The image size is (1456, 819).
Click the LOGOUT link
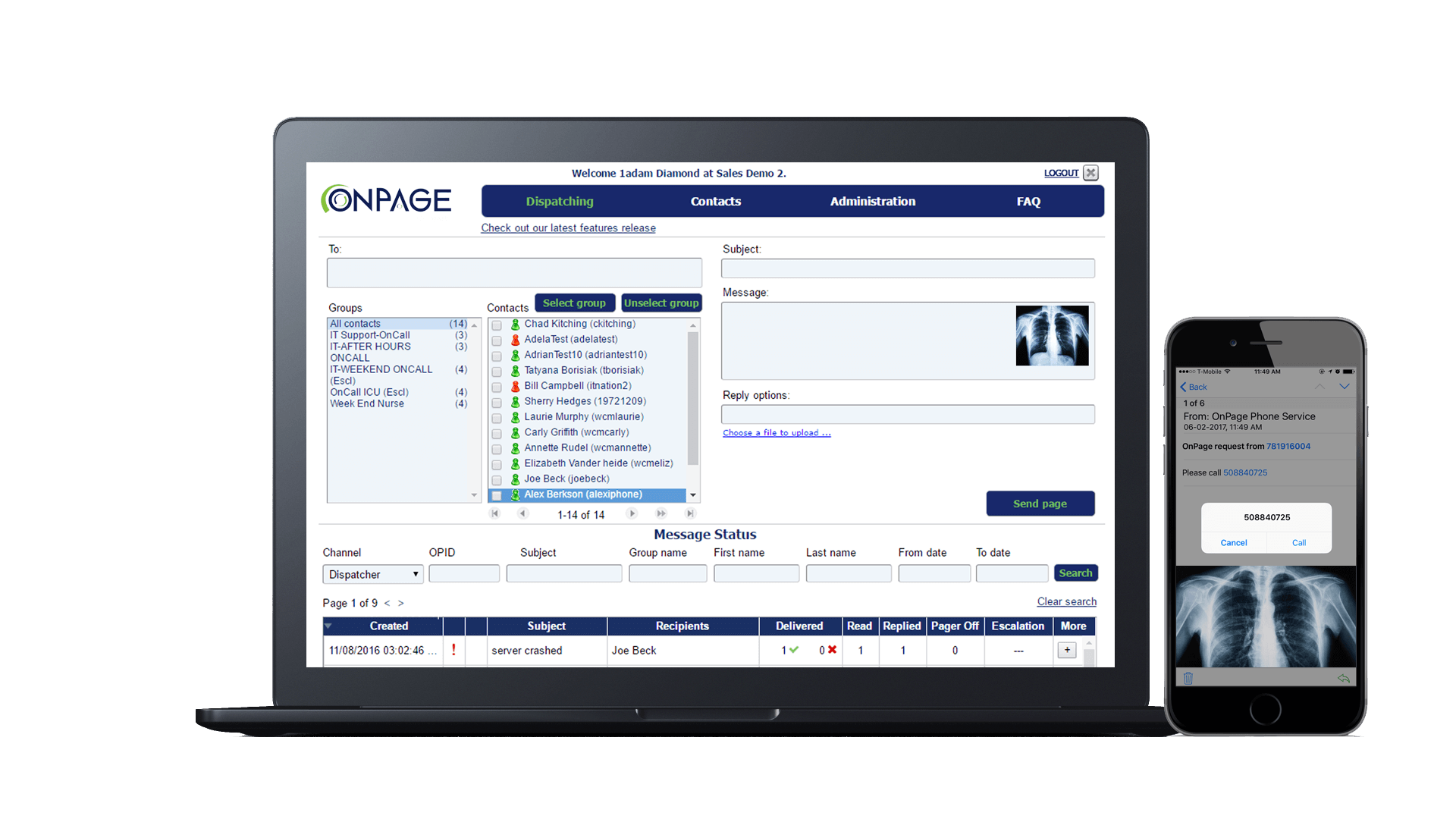click(1061, 173)
